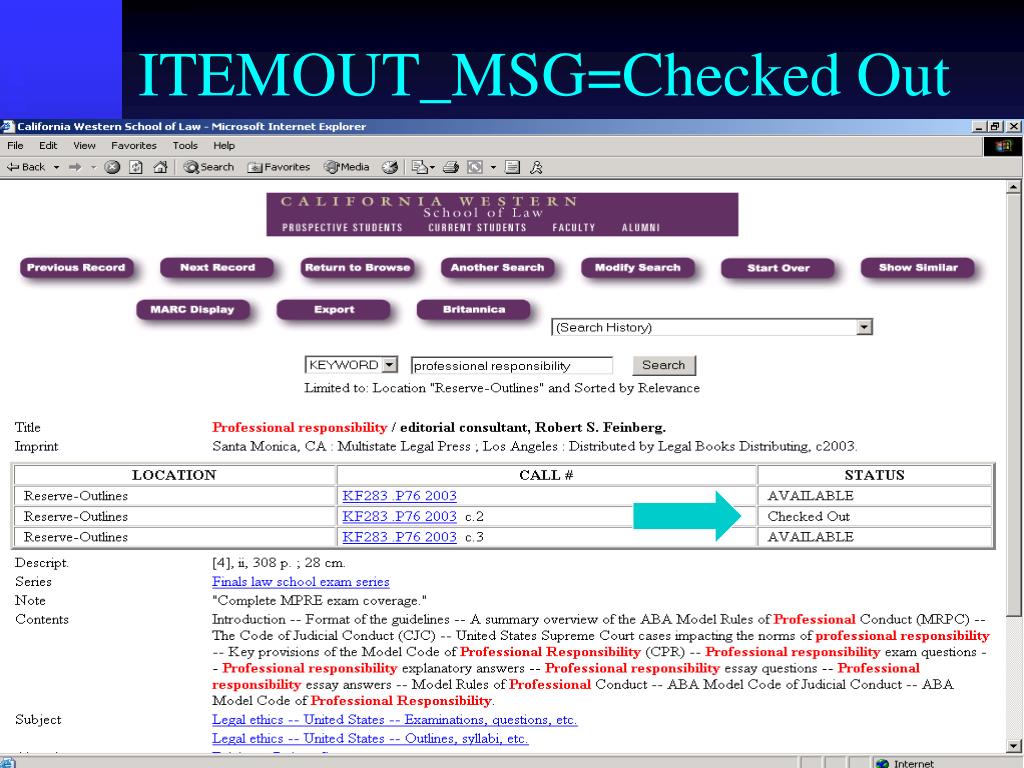Open the Favorites menu

coord(134,146)
